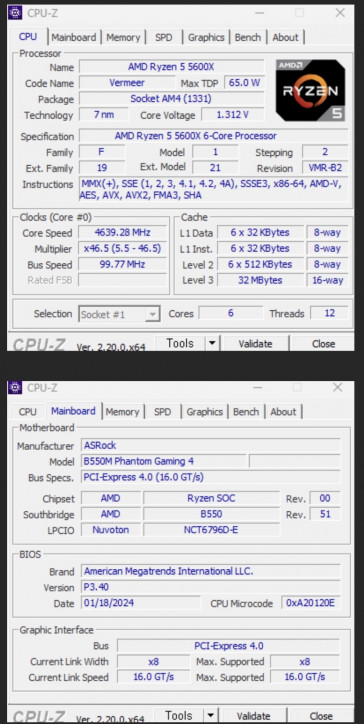Click Validate button in bottom window
Screen dimensions: 364x724
tap(254, 716)
